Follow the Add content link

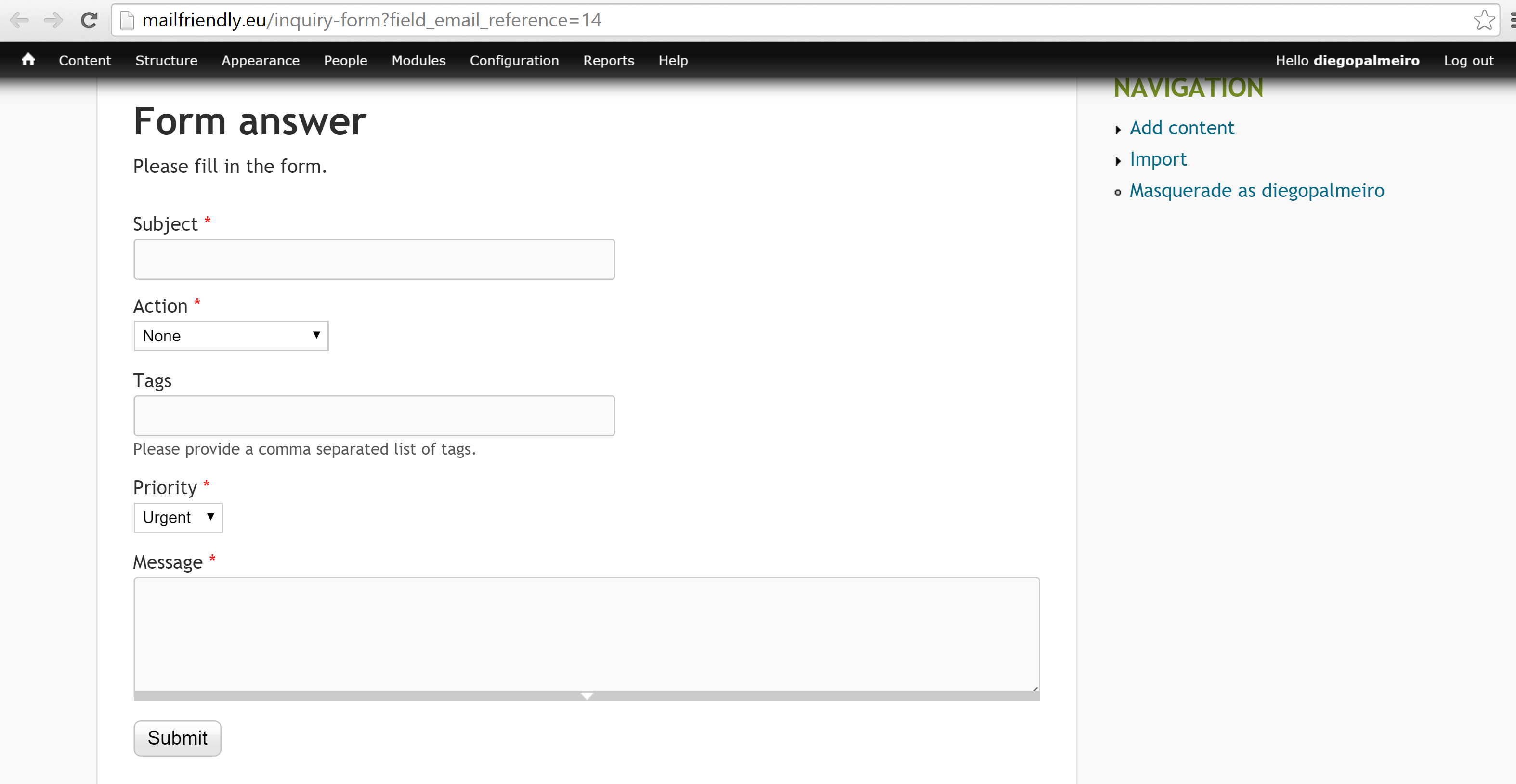point(1181,128)
